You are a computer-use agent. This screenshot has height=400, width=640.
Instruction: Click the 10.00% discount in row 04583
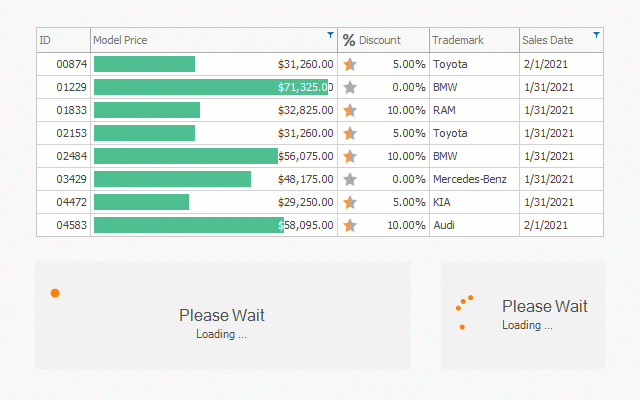pyautogui.click(x=407, y=225)
